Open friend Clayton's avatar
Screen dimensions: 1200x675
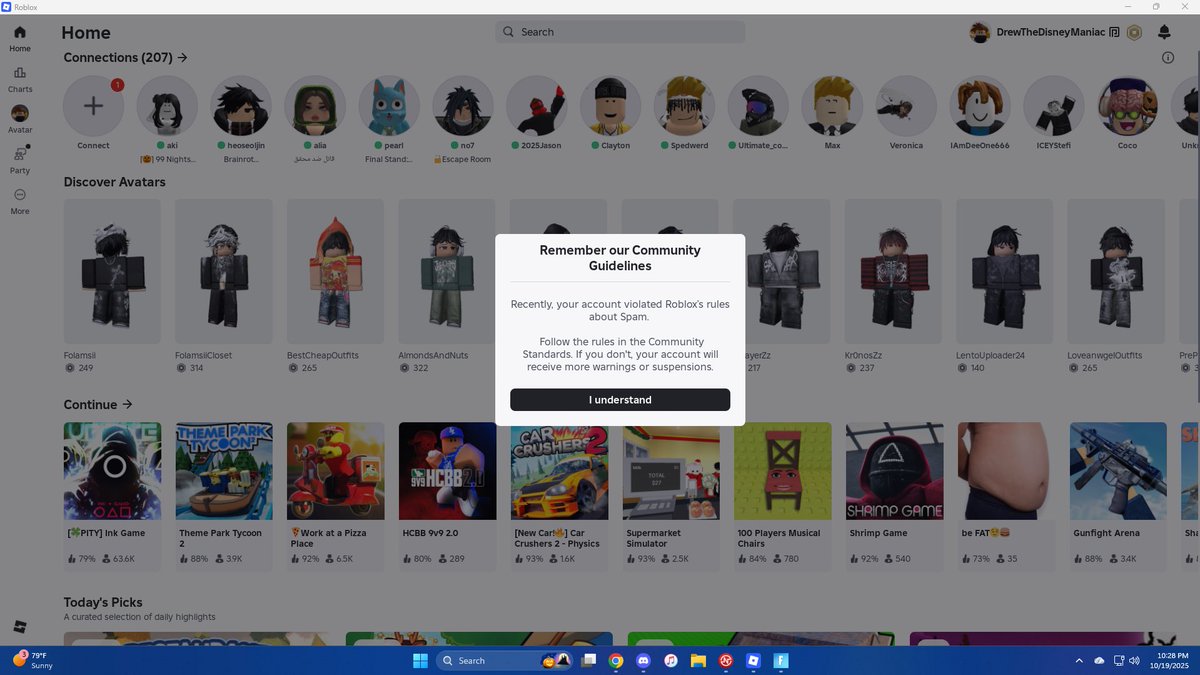[x=611, y=106]
